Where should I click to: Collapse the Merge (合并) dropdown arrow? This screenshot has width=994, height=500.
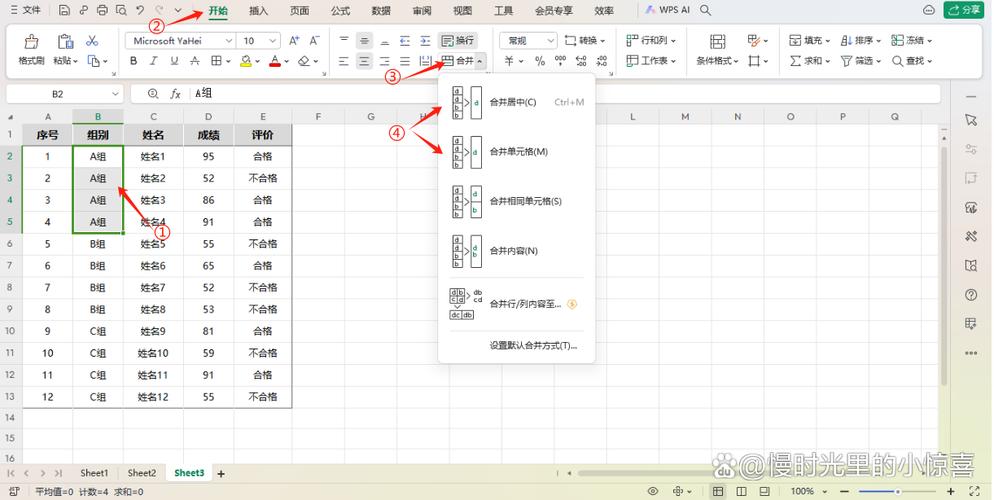[x=480, y=61]
